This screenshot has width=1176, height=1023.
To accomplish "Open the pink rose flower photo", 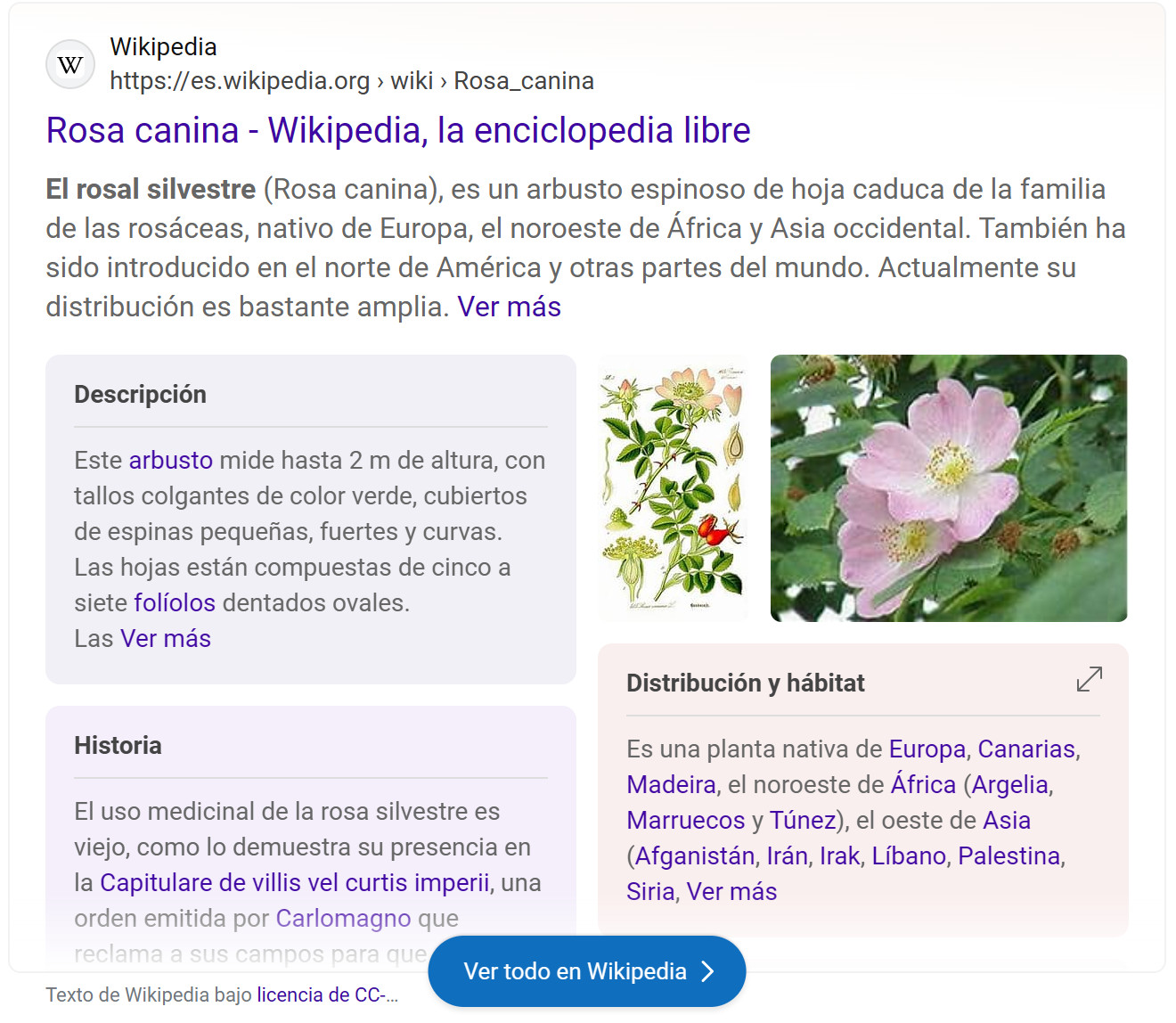I will tap(949, 488).
